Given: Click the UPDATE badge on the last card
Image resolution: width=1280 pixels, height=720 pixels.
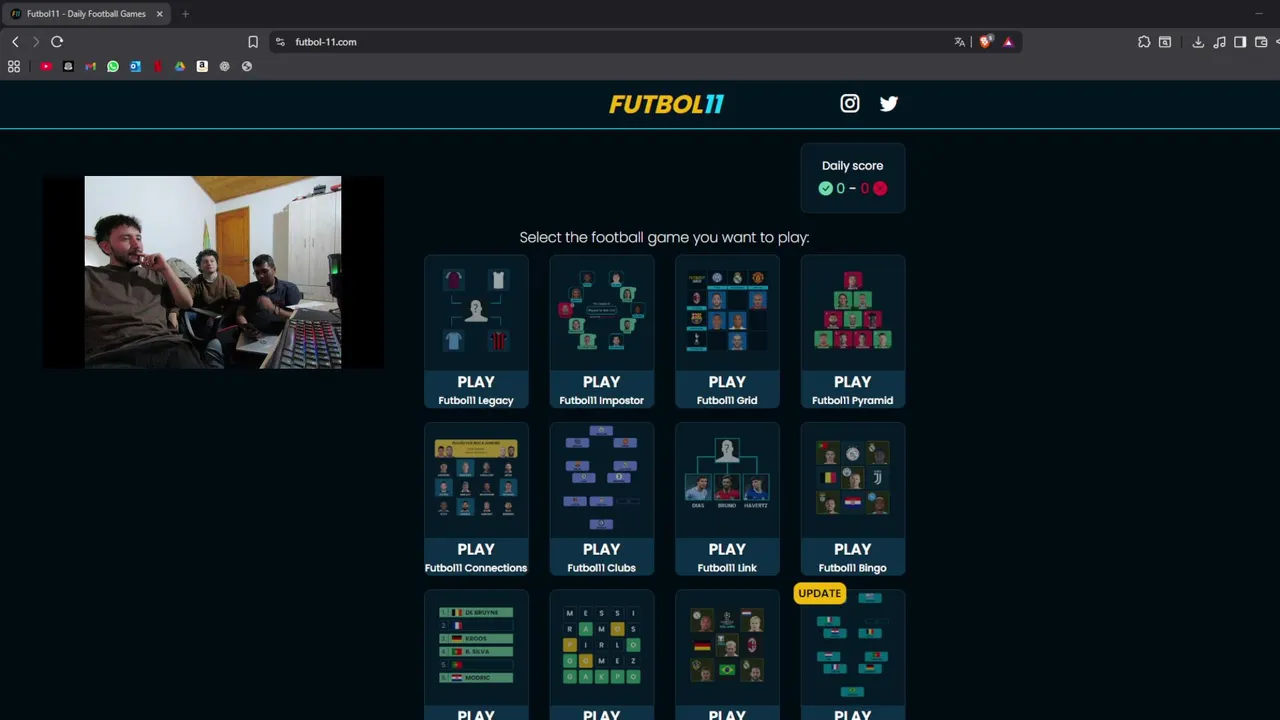Looking at the screenshot, I should (819, 593).
